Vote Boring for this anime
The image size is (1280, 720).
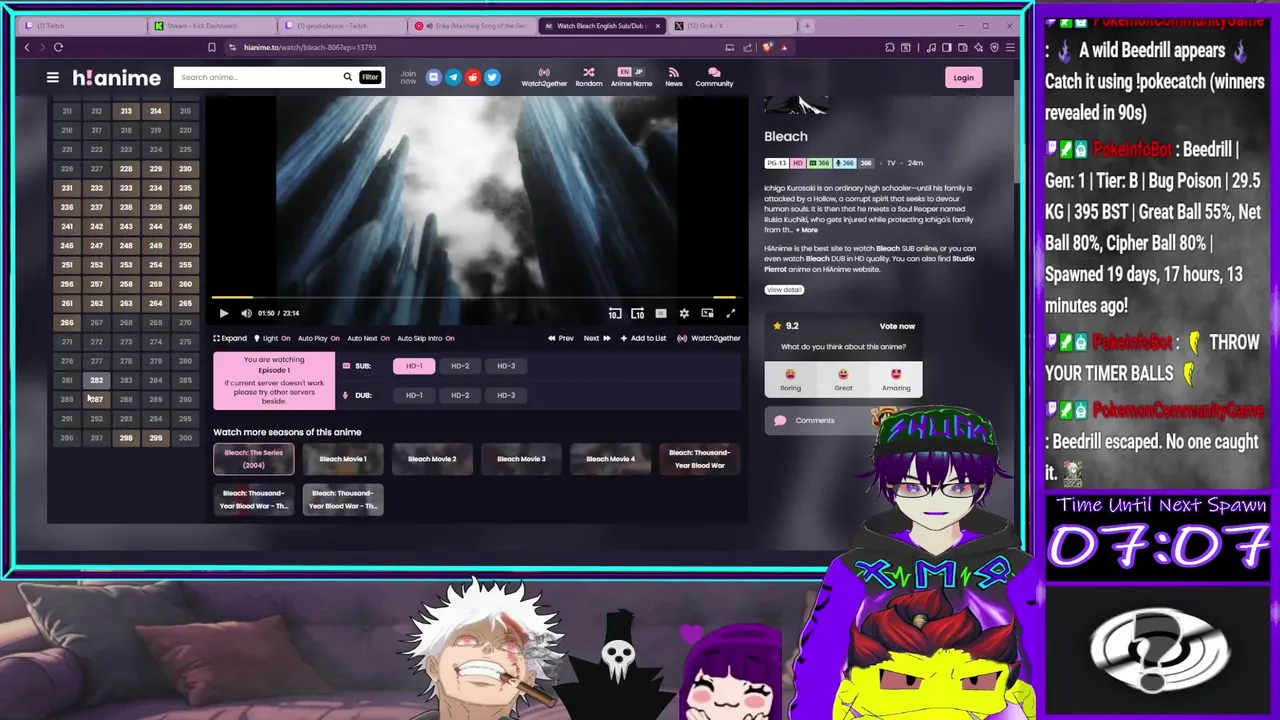pos(790,380)
